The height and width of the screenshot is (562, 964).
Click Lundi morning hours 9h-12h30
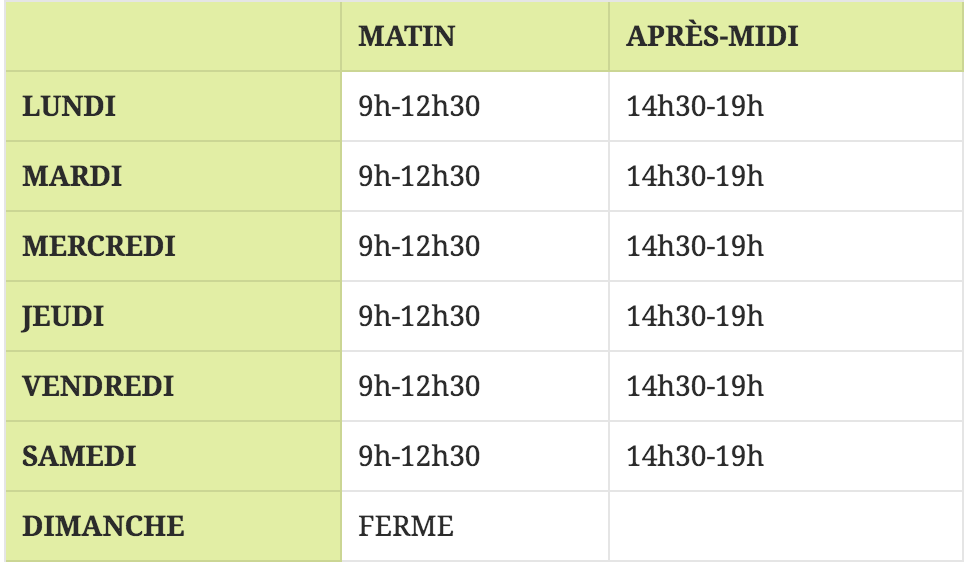(x=419, y=106)
